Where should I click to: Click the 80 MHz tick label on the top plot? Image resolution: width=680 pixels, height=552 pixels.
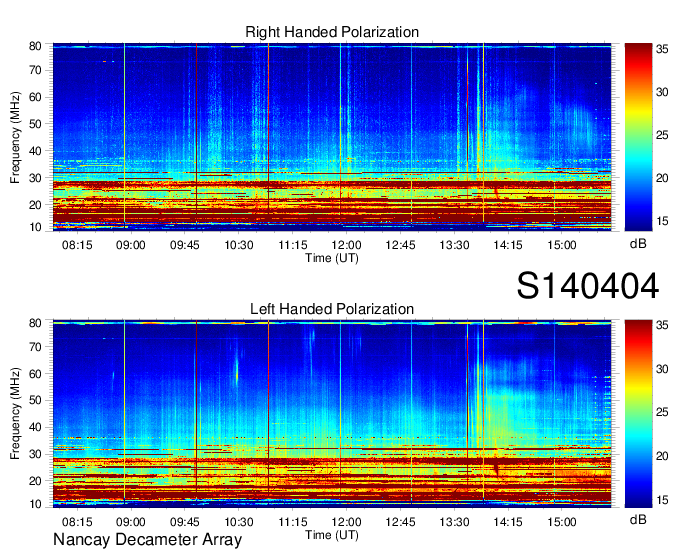(x=35, y=46)
